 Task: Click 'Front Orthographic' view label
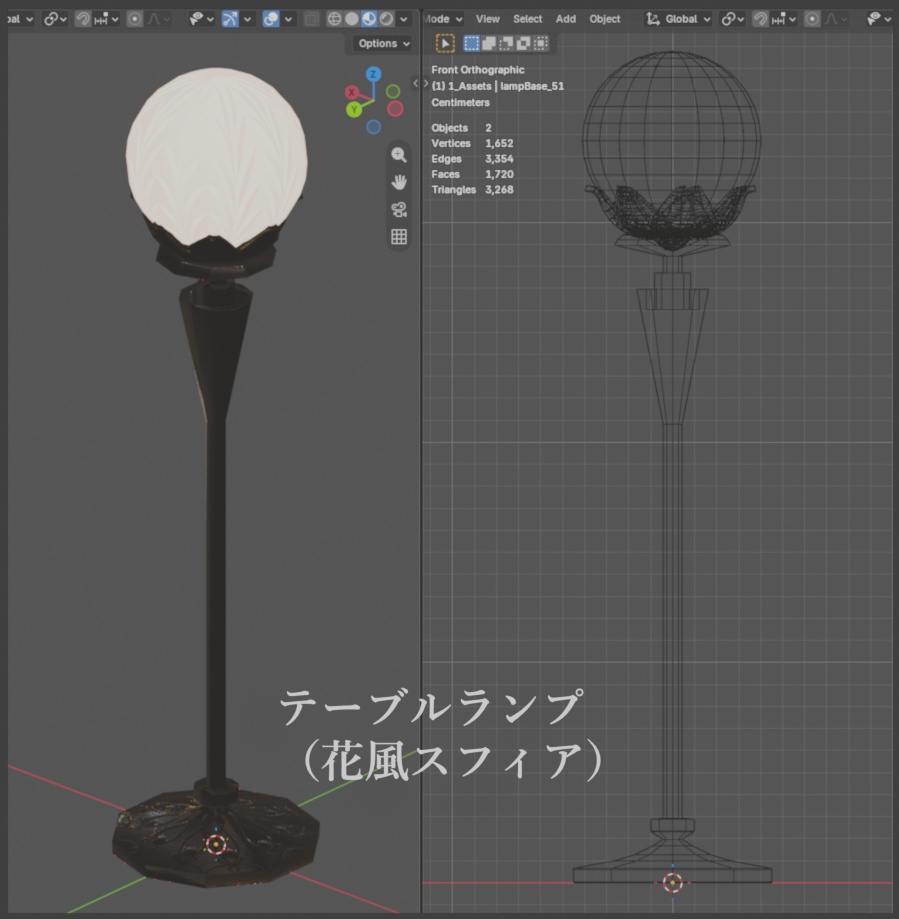pyautogui.click(x=478, y=70)
